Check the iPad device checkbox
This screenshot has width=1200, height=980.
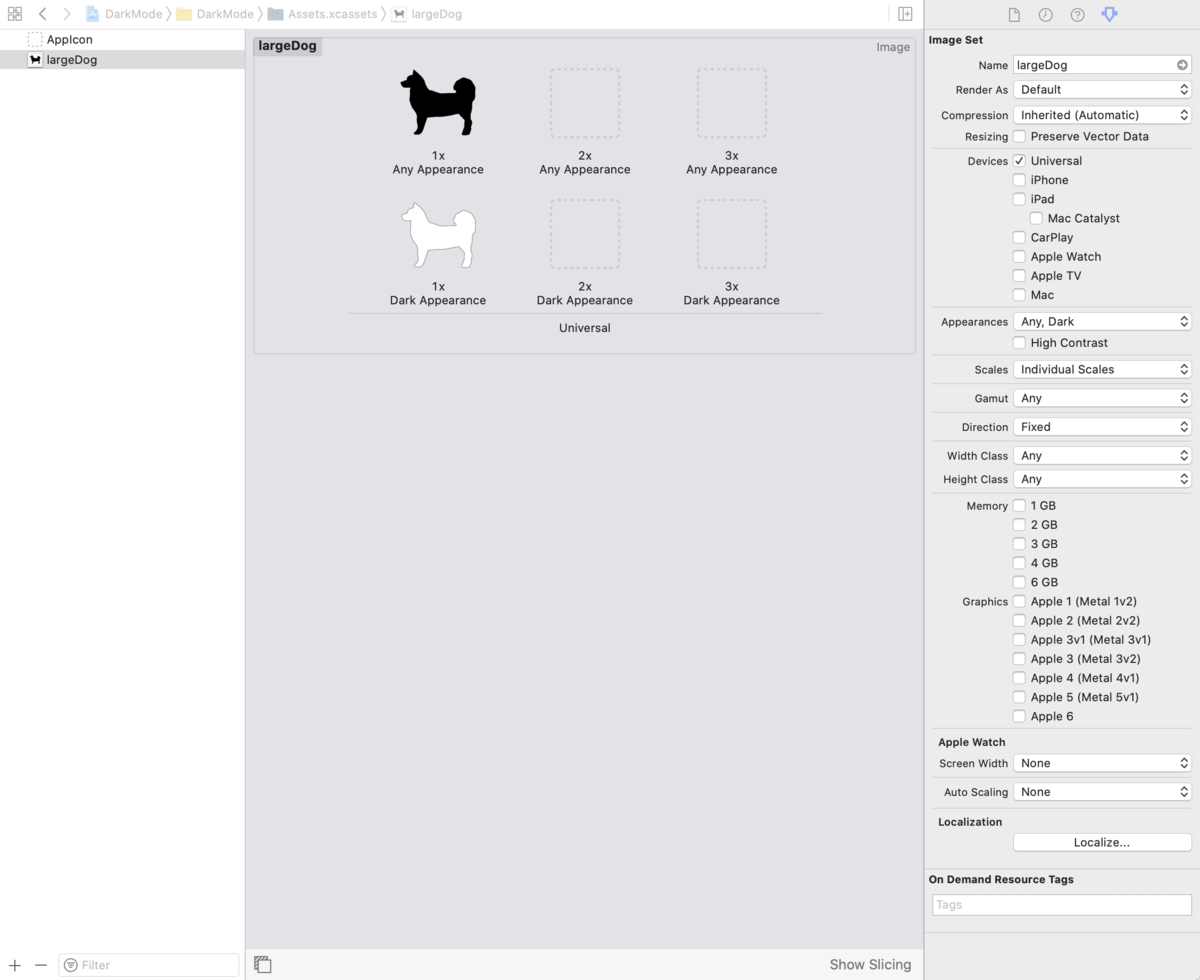(1019, 199)
